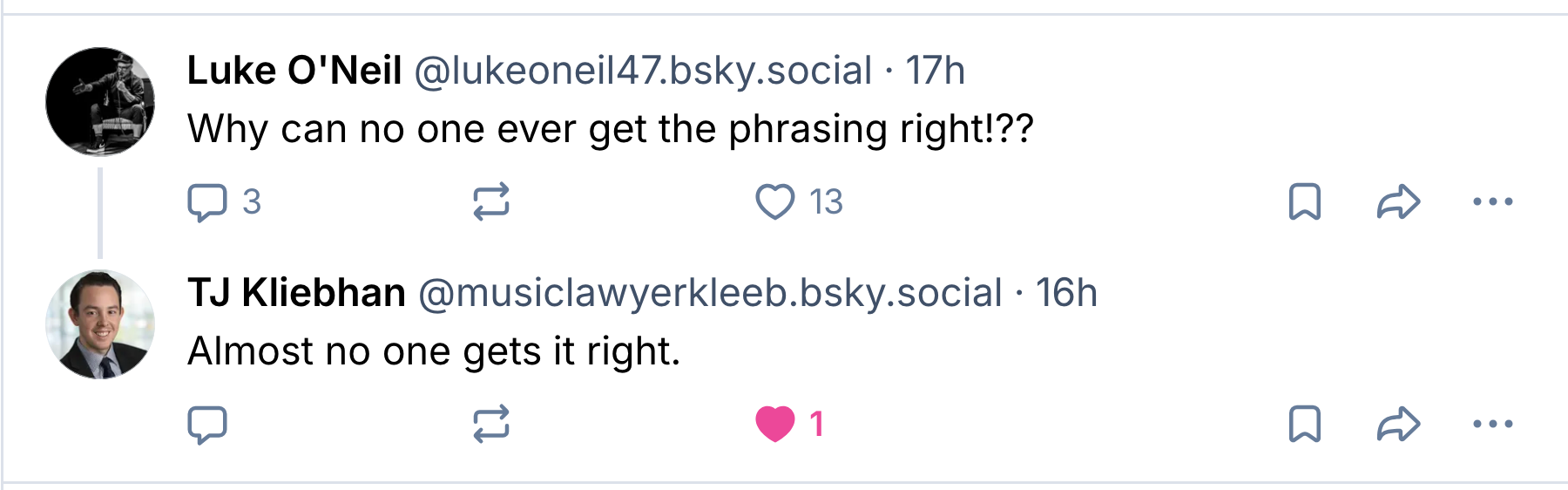Bookmark Luke O'Neil's post

[1304, 202]
